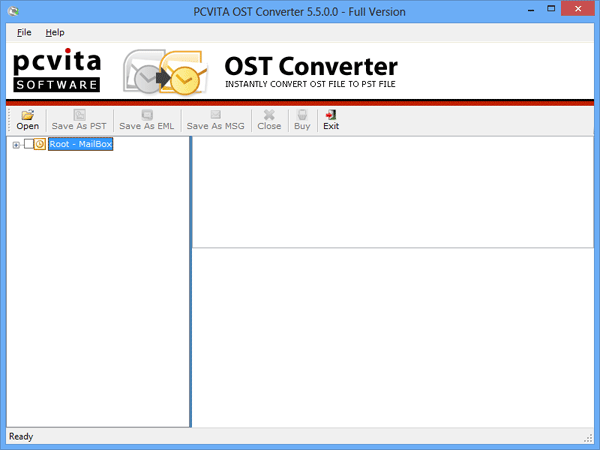Tick the Root - MailBox checkbox
Image resolution: width=600 pixels, height=450 pixels.
click(28, 144)
